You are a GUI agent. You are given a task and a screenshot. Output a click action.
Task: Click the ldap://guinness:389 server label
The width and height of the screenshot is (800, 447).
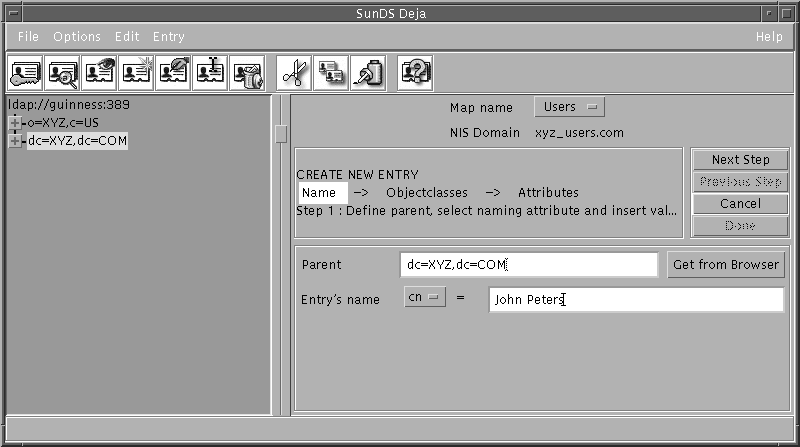pyautogui.click(x=69, y=105)
